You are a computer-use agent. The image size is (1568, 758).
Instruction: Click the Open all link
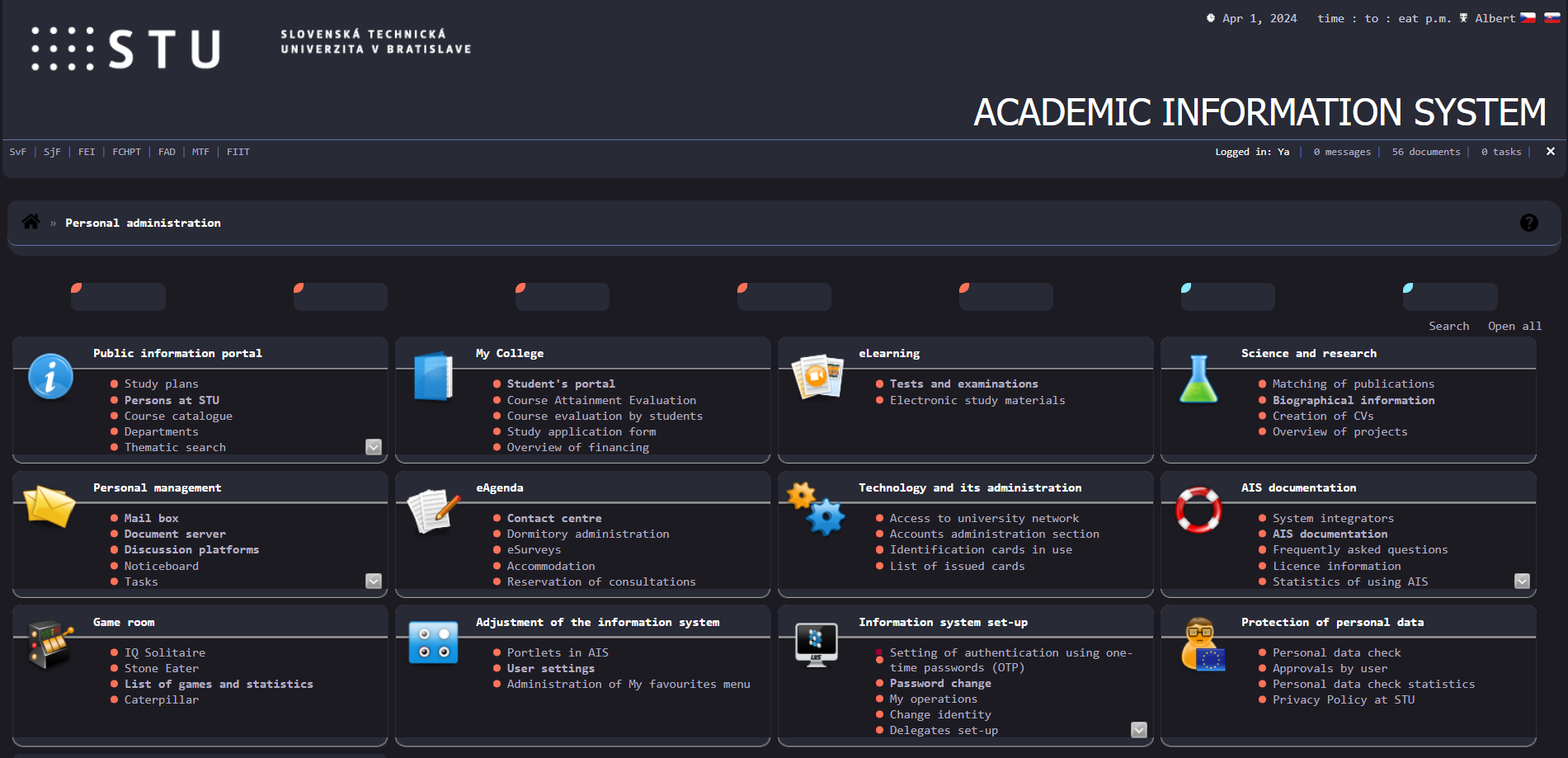point(1514,326)
